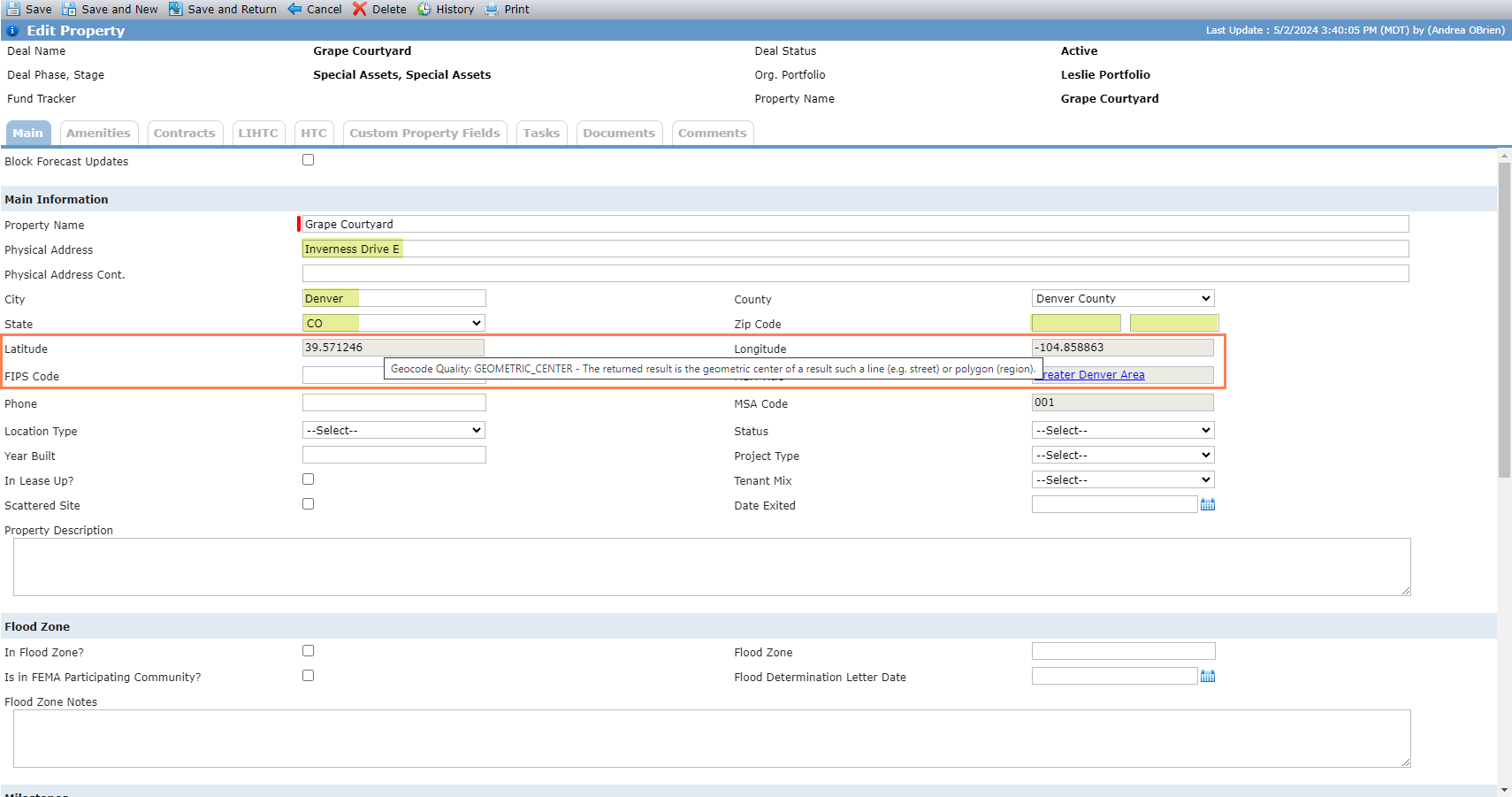Click the History toolbar text
This screenshot has width=1512, height=797.
pyautogui.click(x=455, y=9)
